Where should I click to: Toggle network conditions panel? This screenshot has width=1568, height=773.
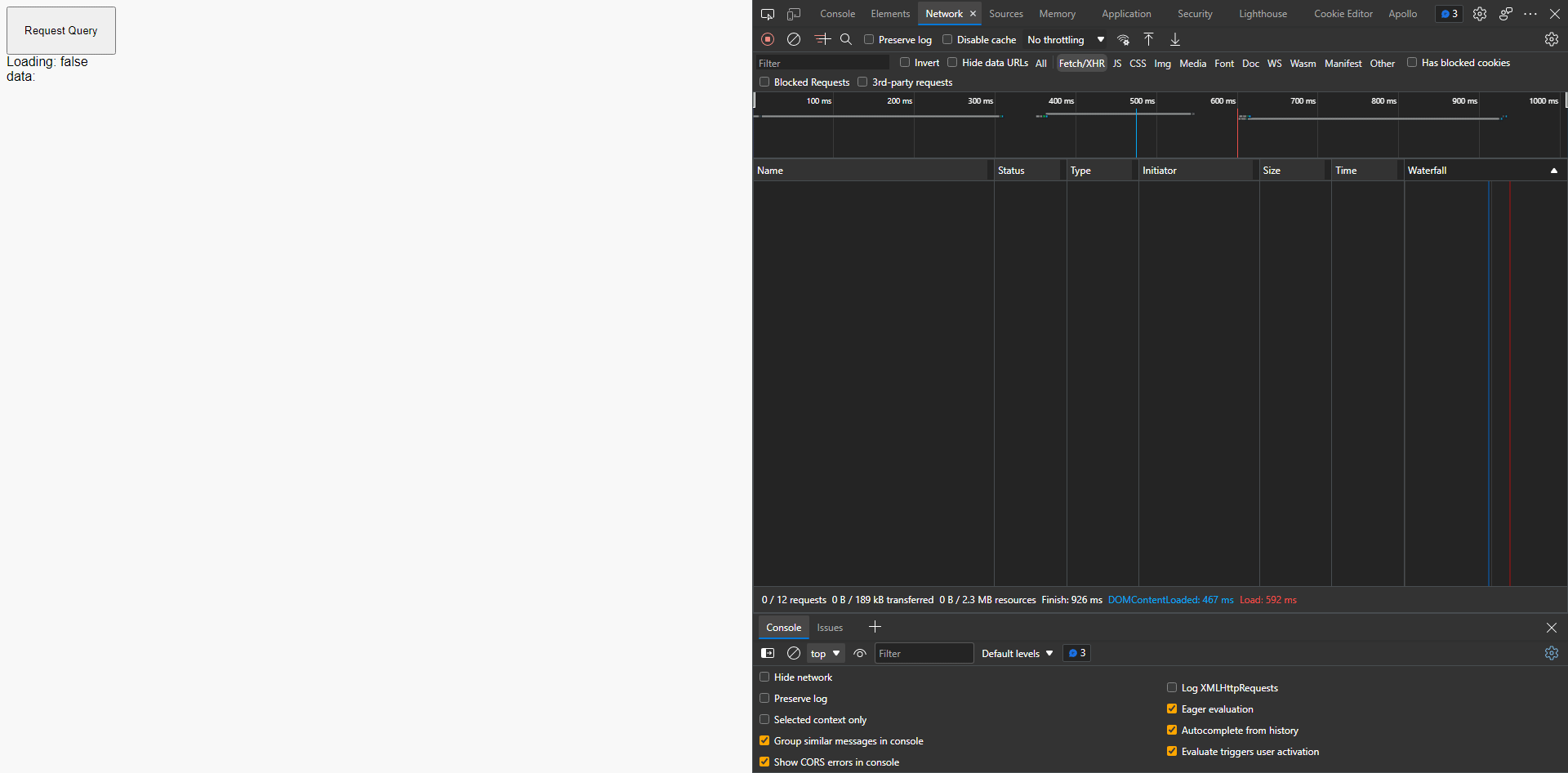coord(1124,39)
